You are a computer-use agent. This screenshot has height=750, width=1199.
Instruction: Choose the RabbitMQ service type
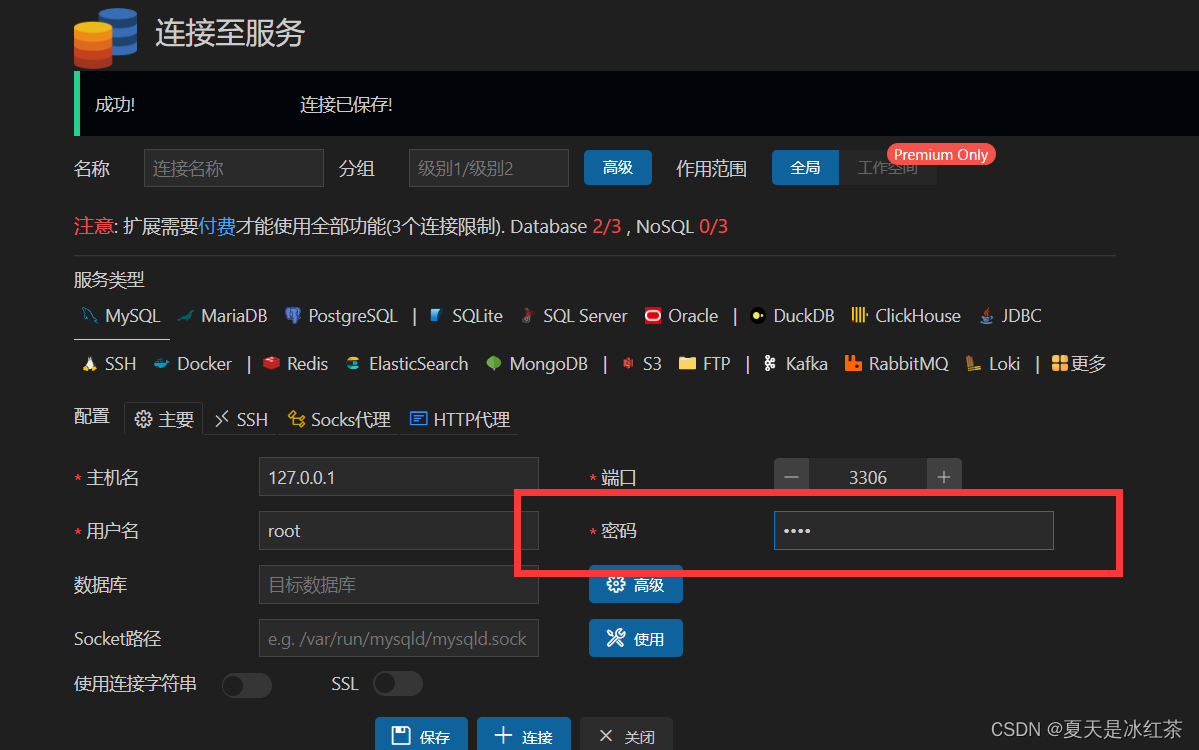tap(896, 364)
